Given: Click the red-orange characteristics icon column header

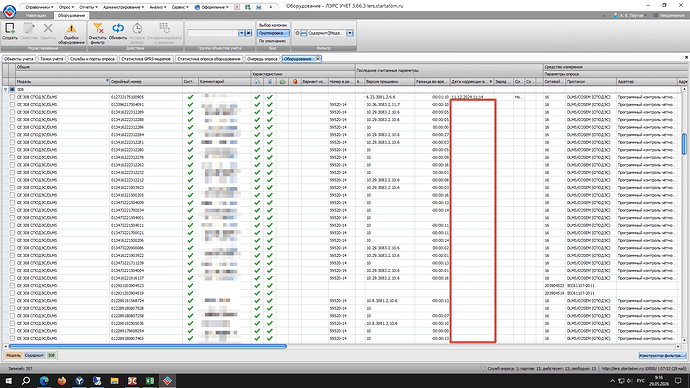Looking at the screenshot, I should [x=295, y=81].
